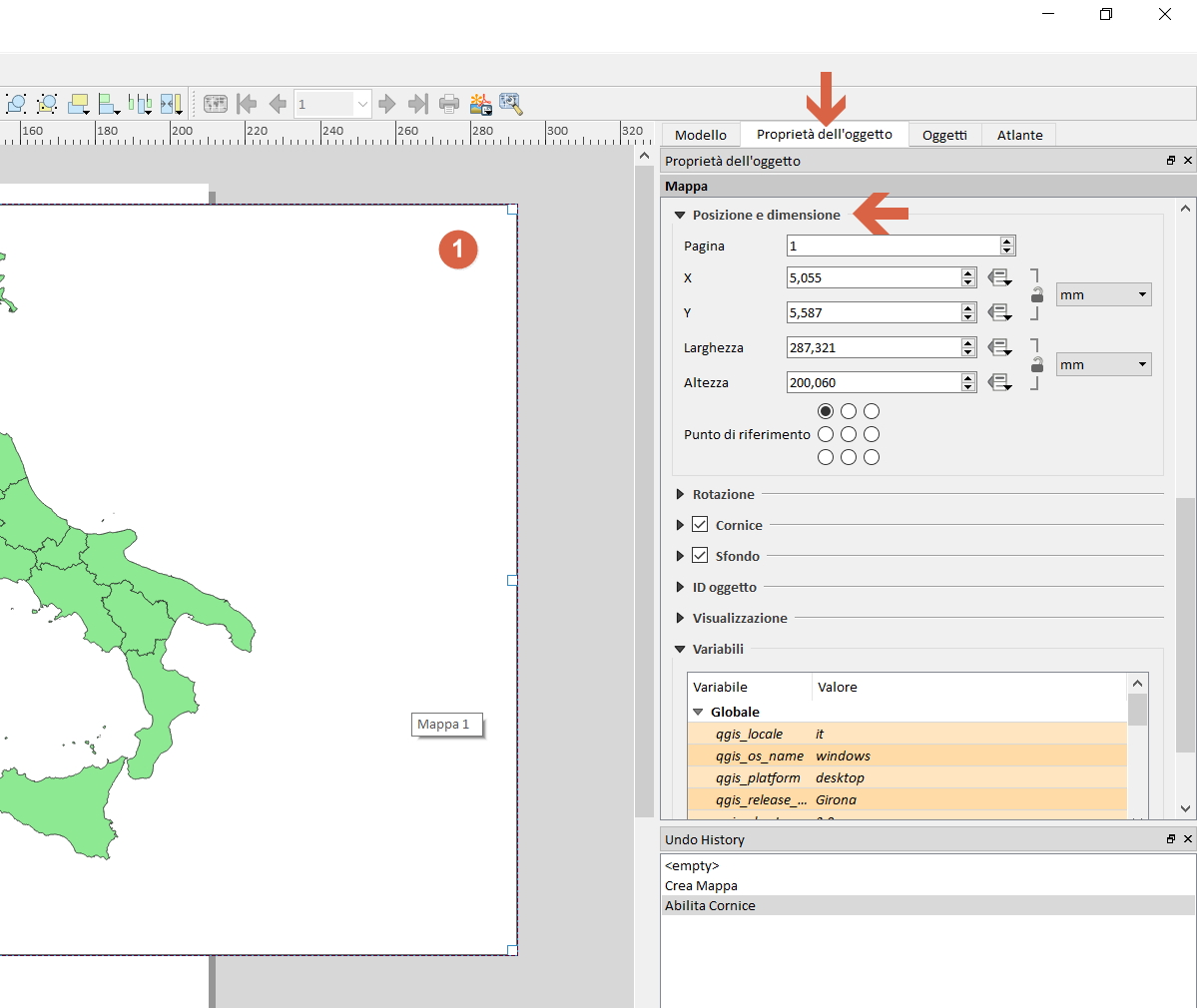1197x1008 pixels.
Task: Click the ungroup items toolbar icon
Action: pos(47,104)
